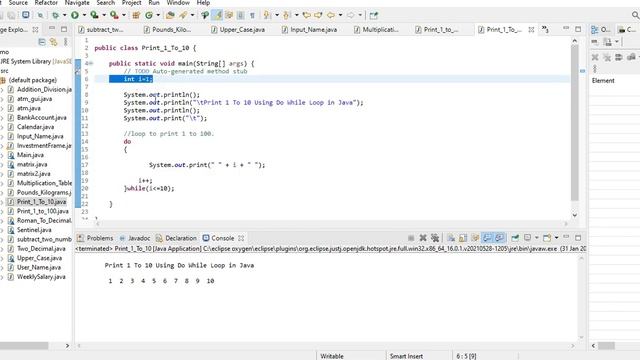The height and width of the screenshot is (360, 640).
Task: Clear Console icon
Action: point(451,238)
